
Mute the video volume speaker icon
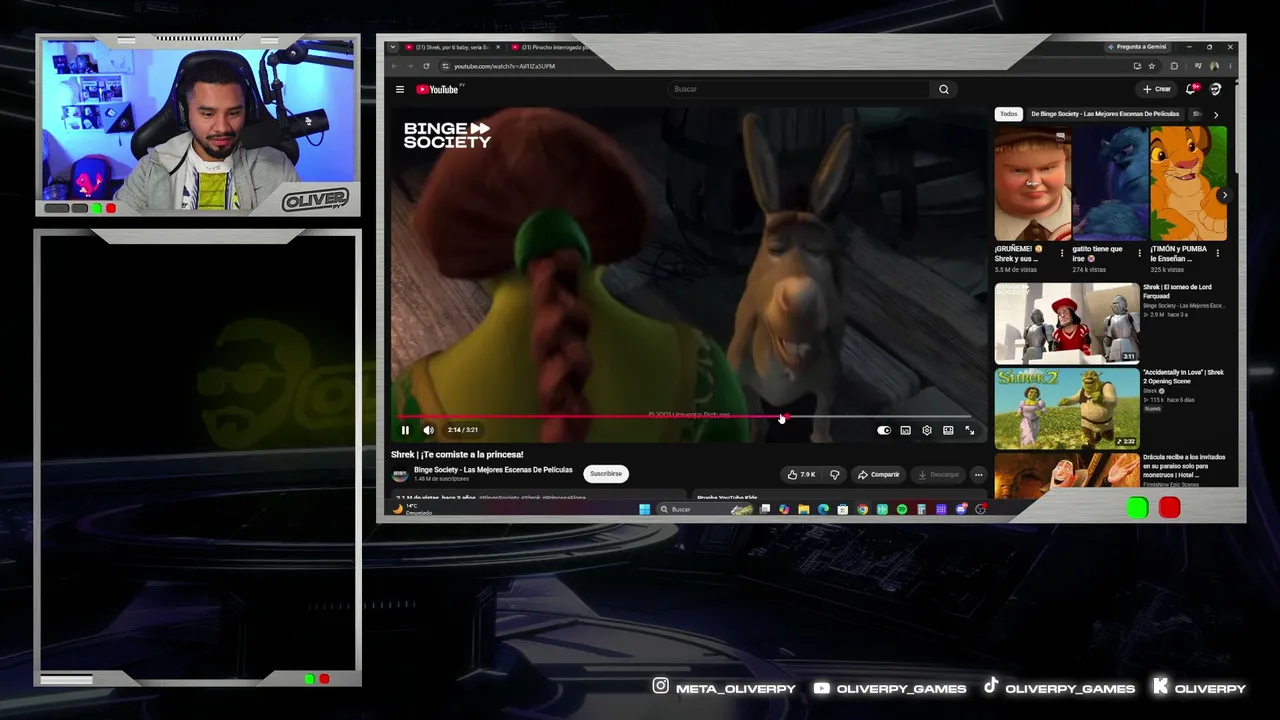428,430
